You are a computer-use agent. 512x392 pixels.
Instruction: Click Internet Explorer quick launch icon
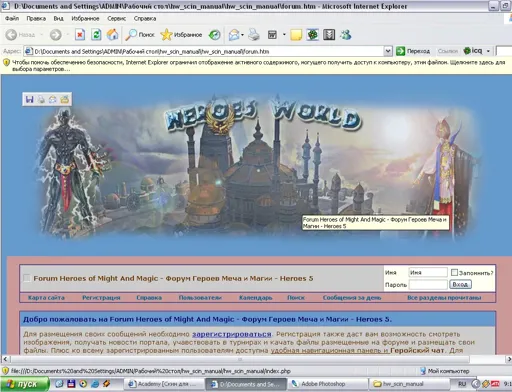95,384
